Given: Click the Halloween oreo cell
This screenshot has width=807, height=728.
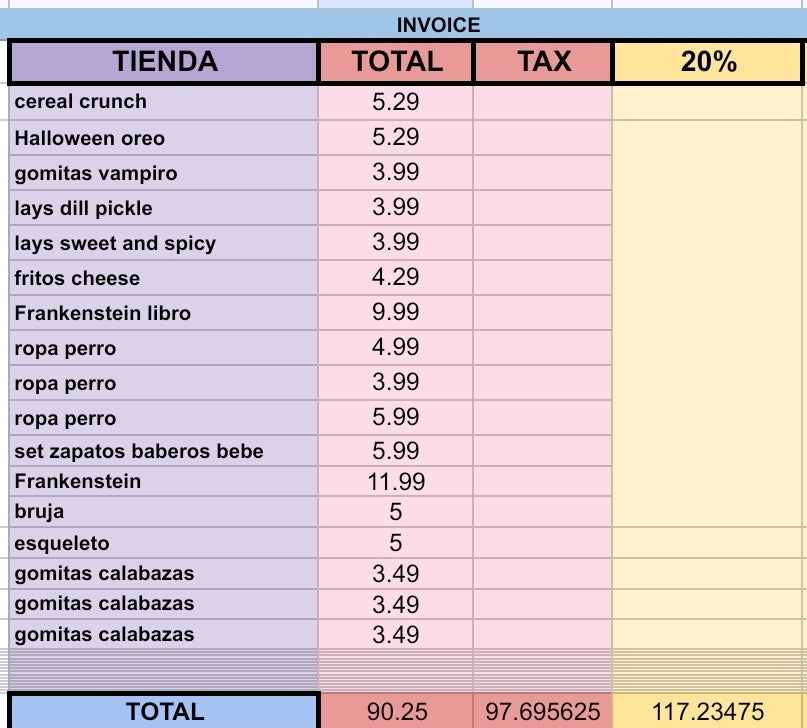Looking at the screenshot, I should (164, 138).
